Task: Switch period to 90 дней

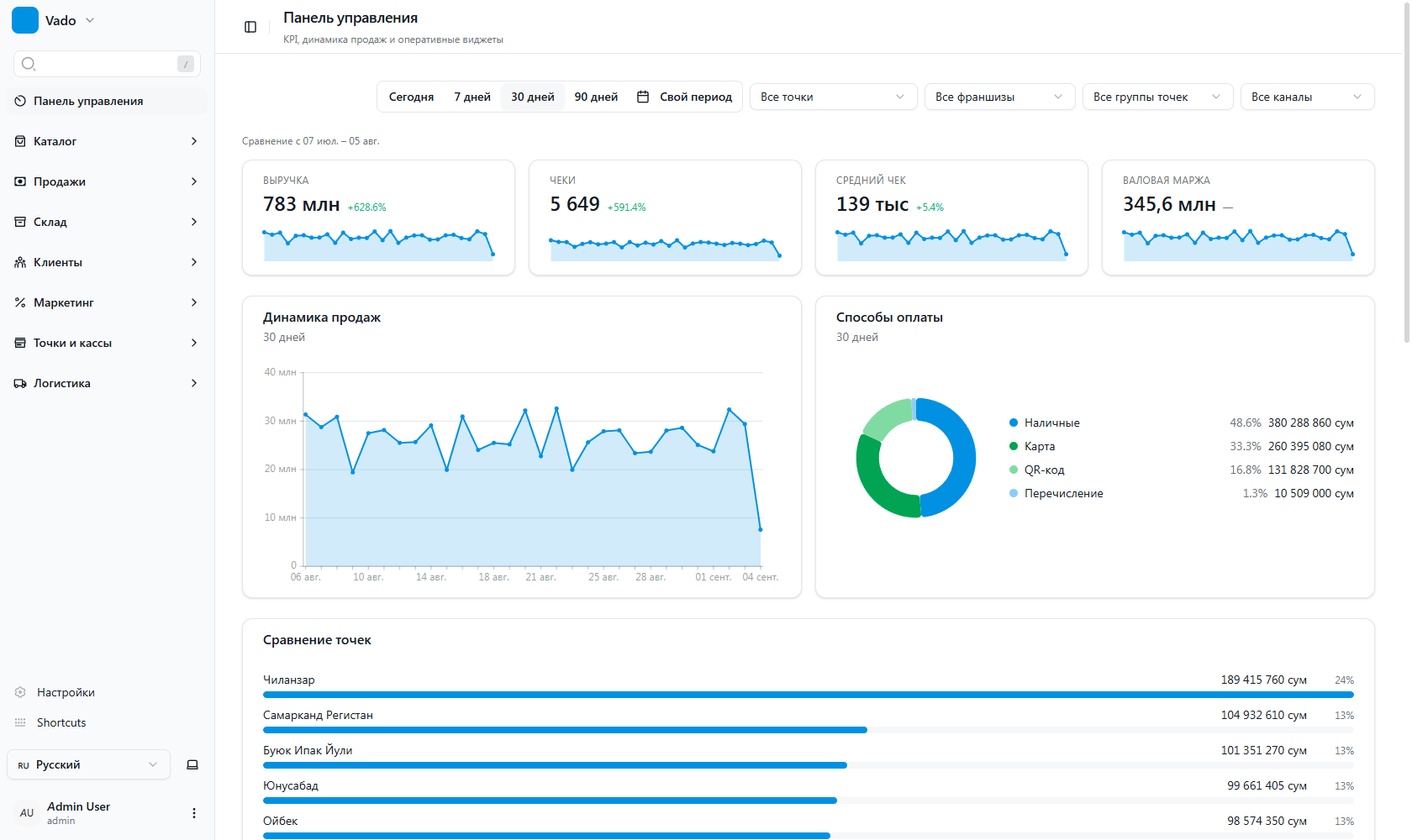Action: pyautogui.click(x=596, y=97)
